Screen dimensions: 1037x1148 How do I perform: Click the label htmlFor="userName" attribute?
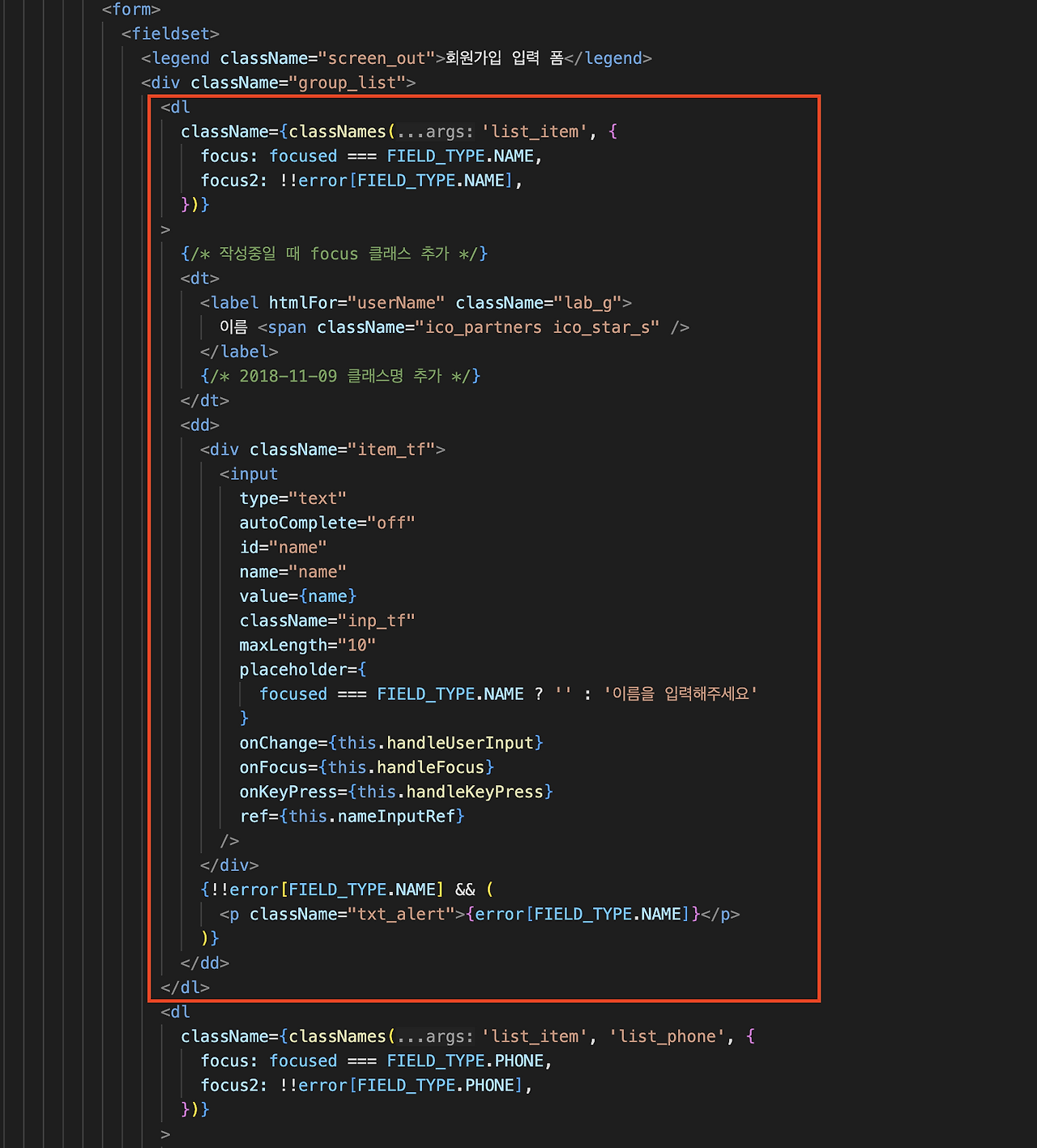(x=356, y=303)
